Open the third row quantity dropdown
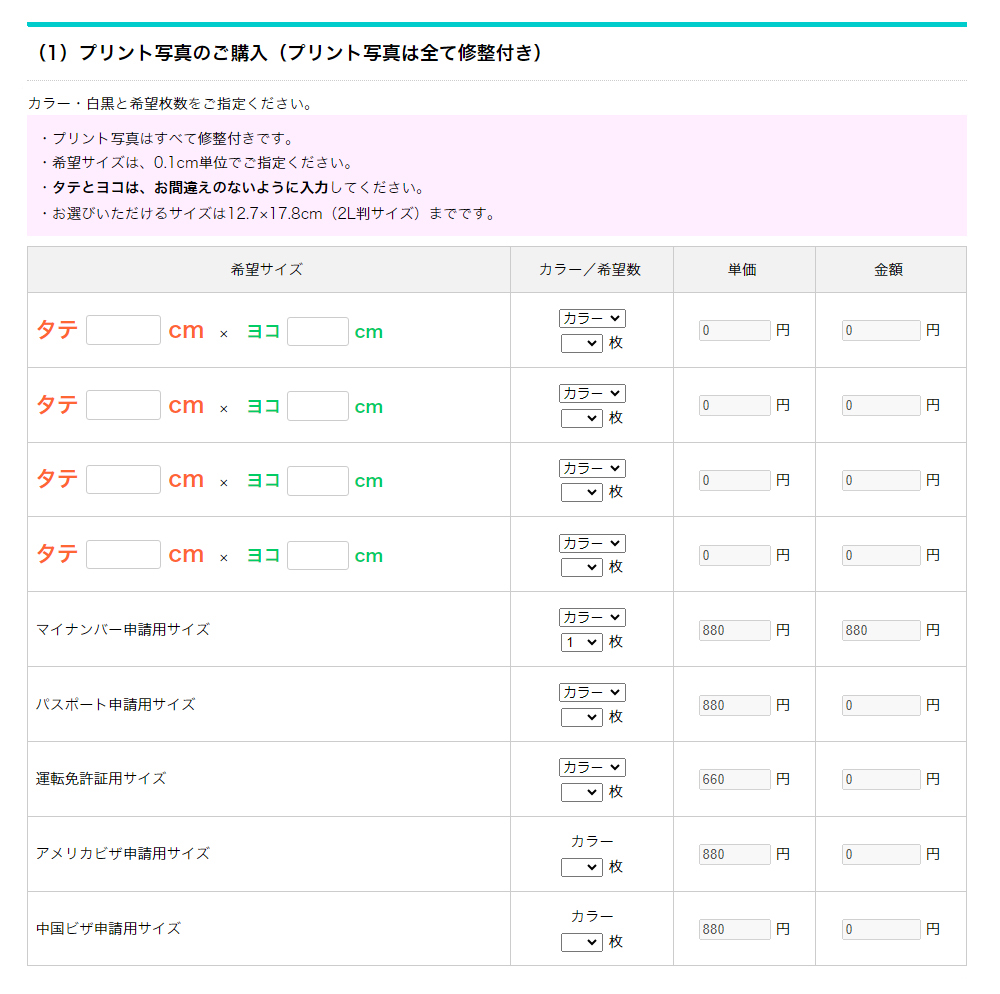The height and width of the screenshot is (994, 1000). coord(581,492)
